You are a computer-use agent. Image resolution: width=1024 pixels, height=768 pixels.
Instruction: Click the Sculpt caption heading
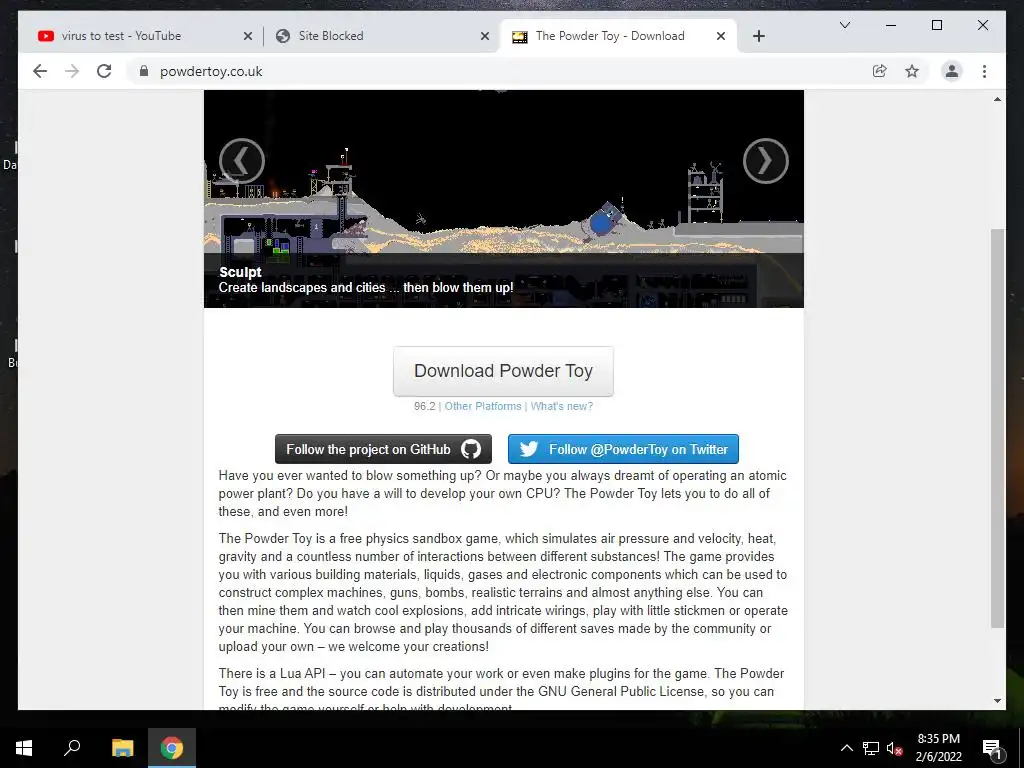[x=240, y=272]
